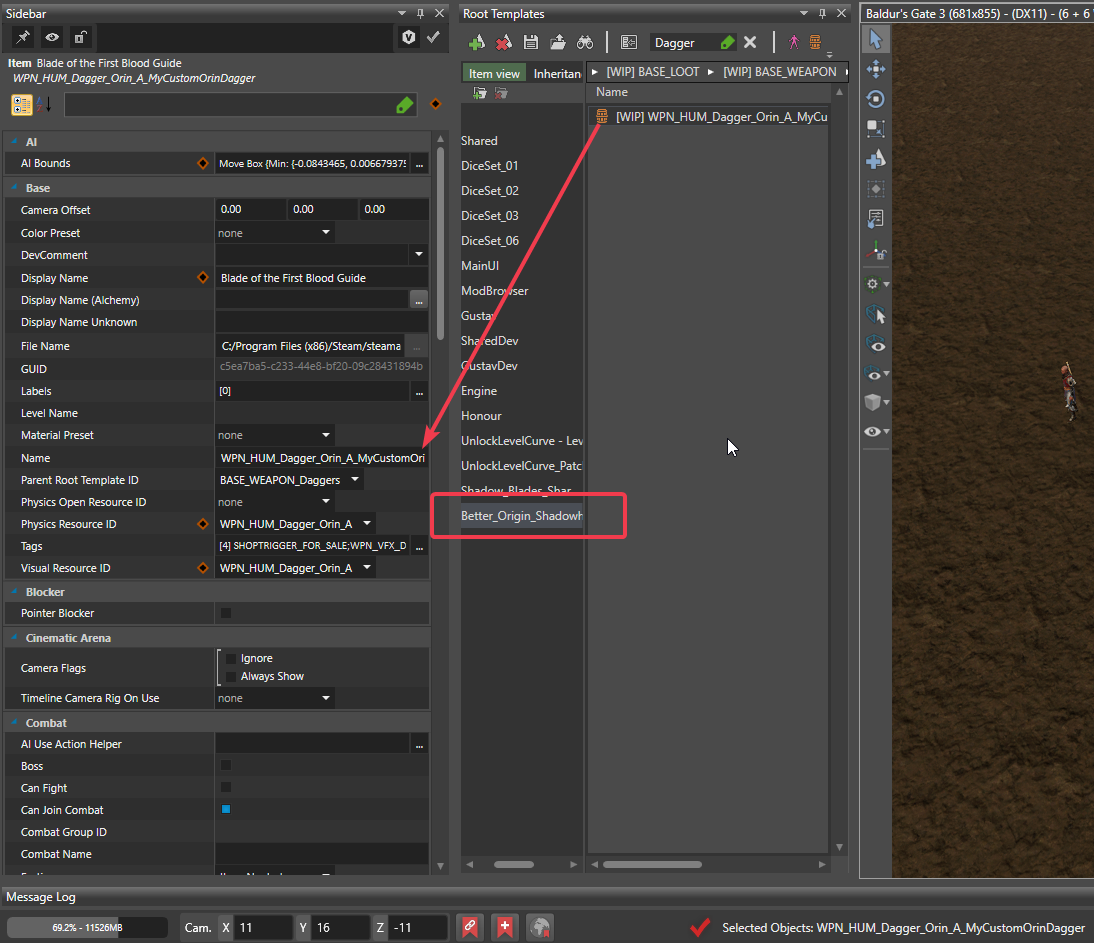Switch to the Inheritance tab
The image size is (1094, 943).
[557, 73]
